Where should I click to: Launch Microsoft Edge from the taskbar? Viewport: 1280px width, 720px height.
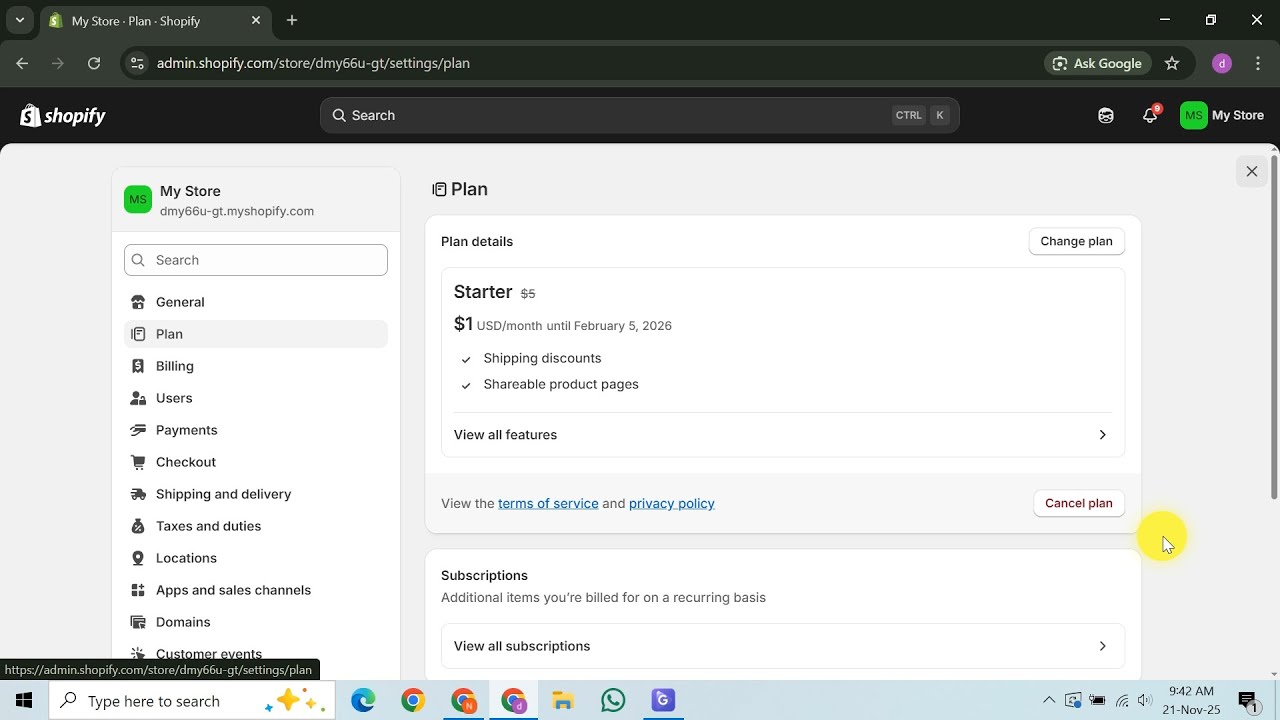(x=363, y=701)
